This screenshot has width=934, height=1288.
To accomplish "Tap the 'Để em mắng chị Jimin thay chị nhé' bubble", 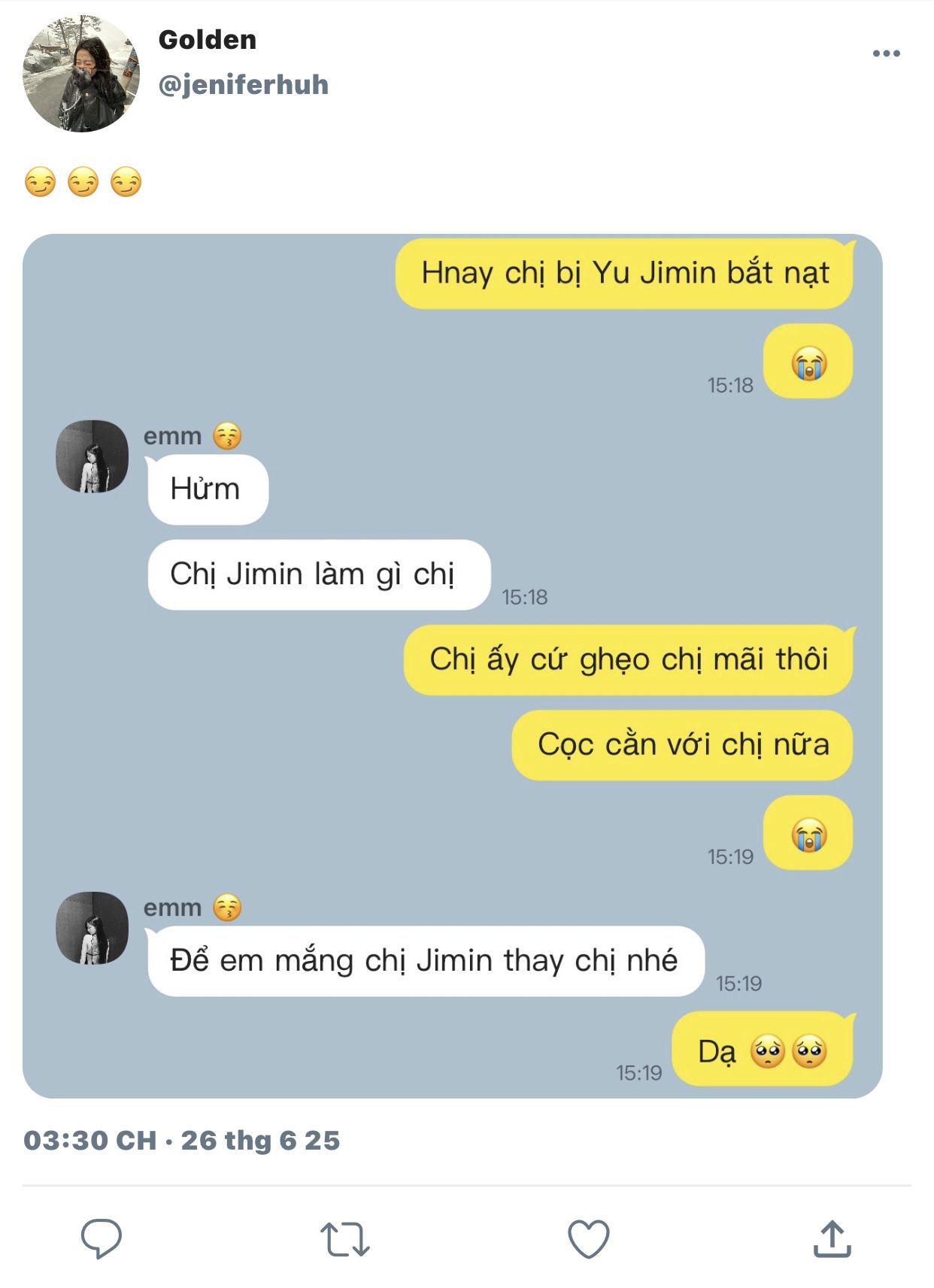I will (x=426, y=961).
